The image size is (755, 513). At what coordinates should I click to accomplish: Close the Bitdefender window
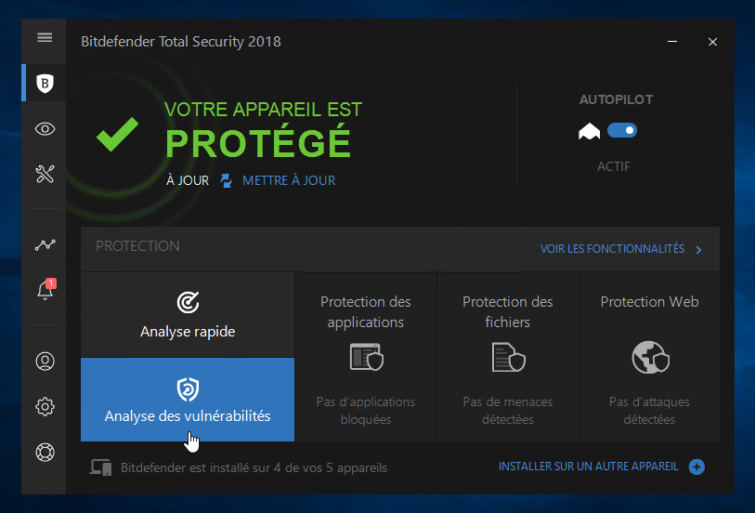pyautogui.click(x=713, y=42)
